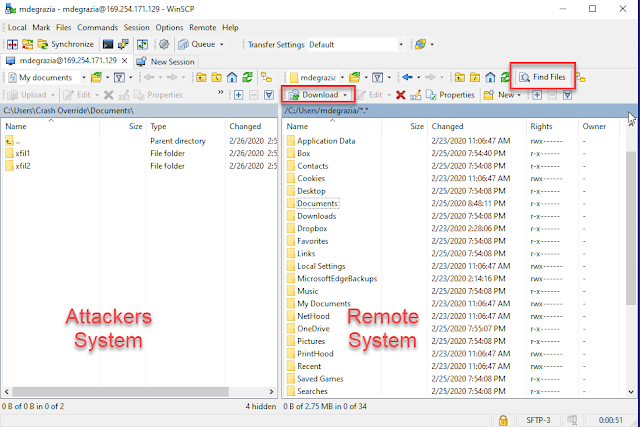
Task: Open remote Properties button
Action: point(450,95)
